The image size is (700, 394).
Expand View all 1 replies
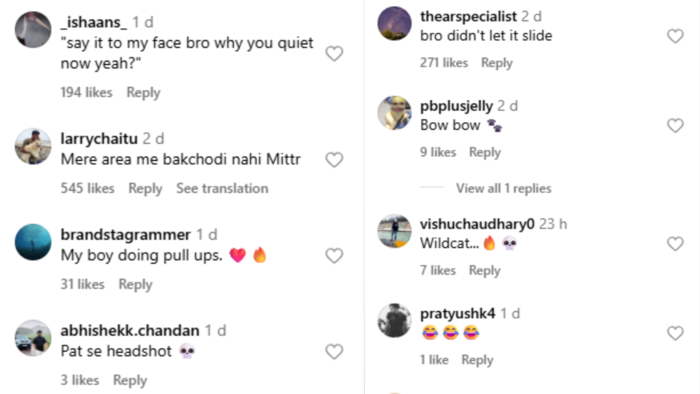pos(504,188)
